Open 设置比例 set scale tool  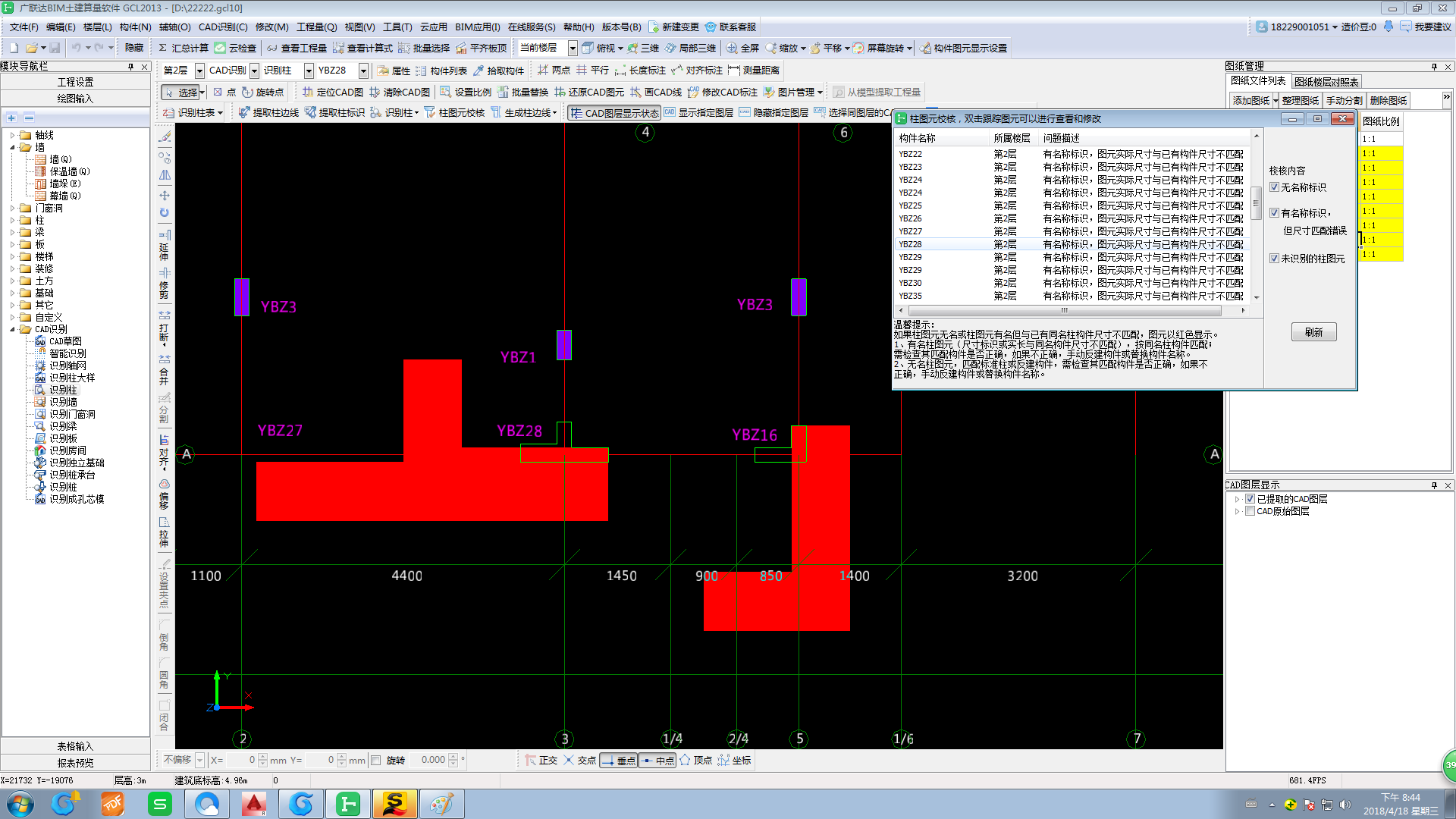(x=466, y=92)
